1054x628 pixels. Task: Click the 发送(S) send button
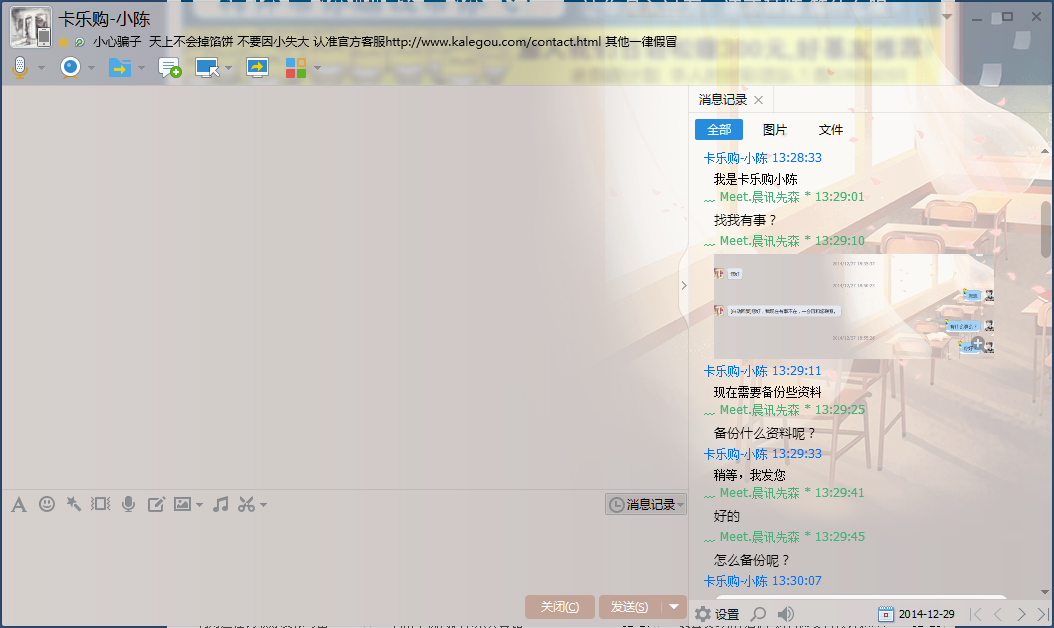point(629,607)
